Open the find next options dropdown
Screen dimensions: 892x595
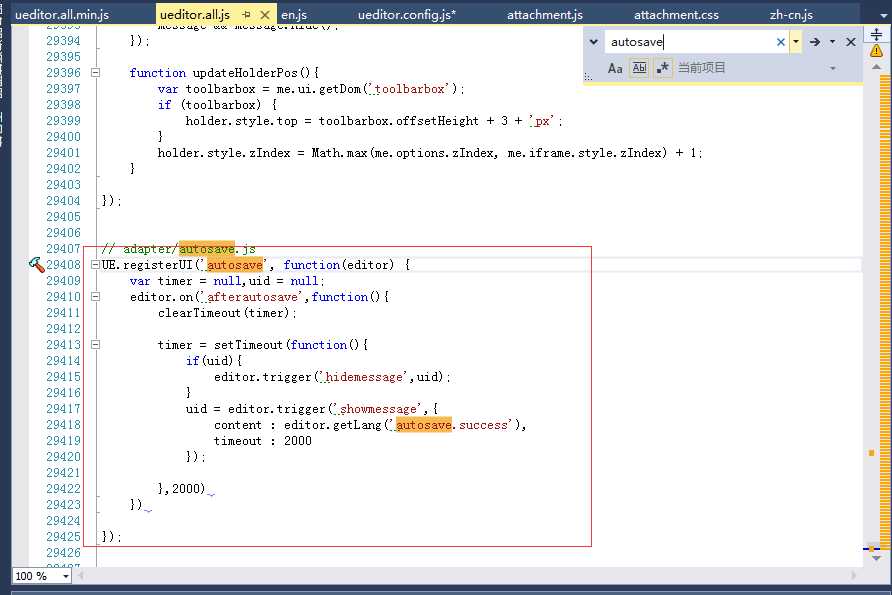point(832,42)
